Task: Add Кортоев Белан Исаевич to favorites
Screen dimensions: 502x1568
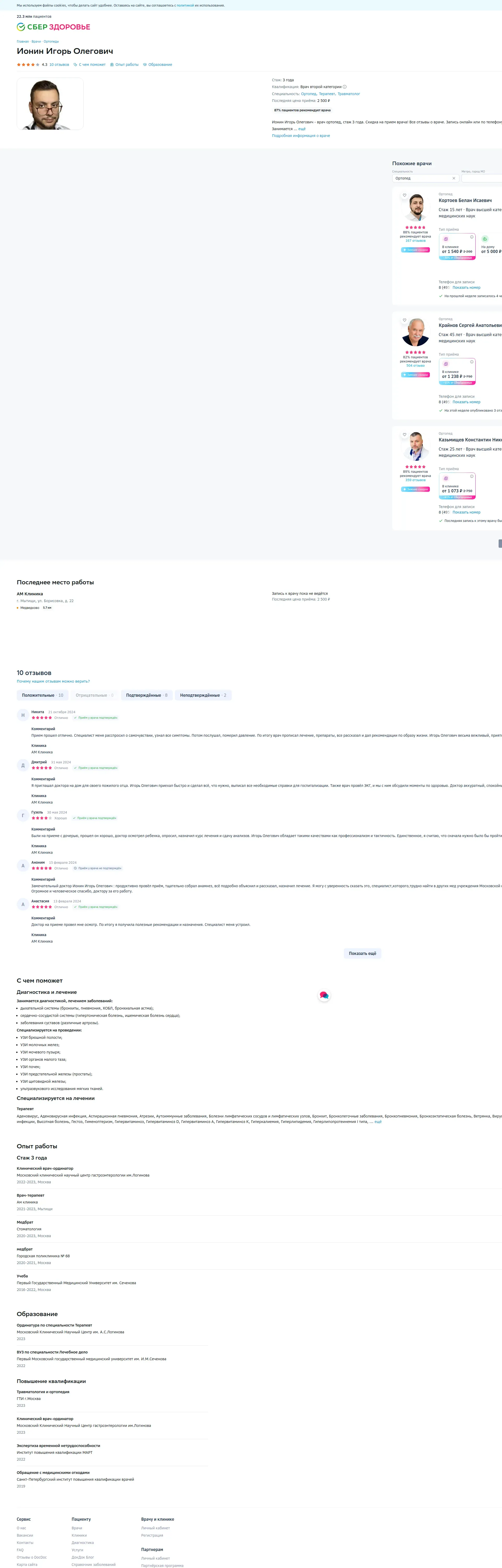Action: [404, 195]
